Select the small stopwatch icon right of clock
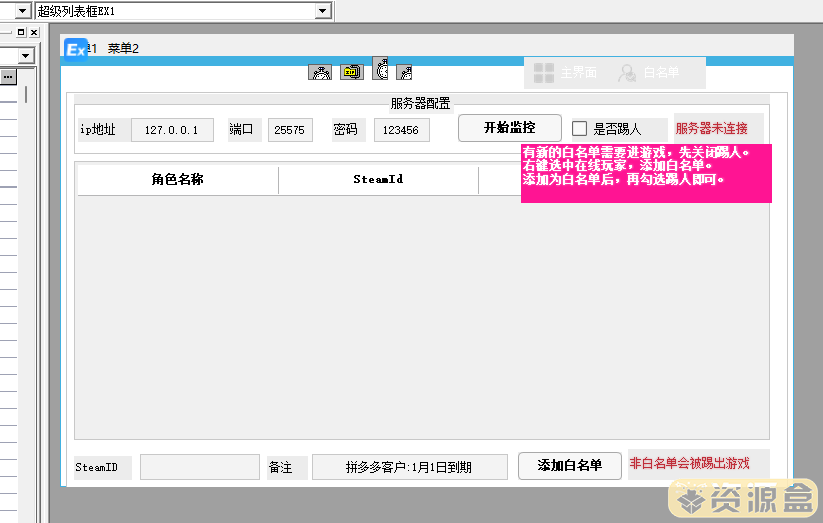Image resolution: width=823 pixels, height=523 pixels. (x=404, y=72)
